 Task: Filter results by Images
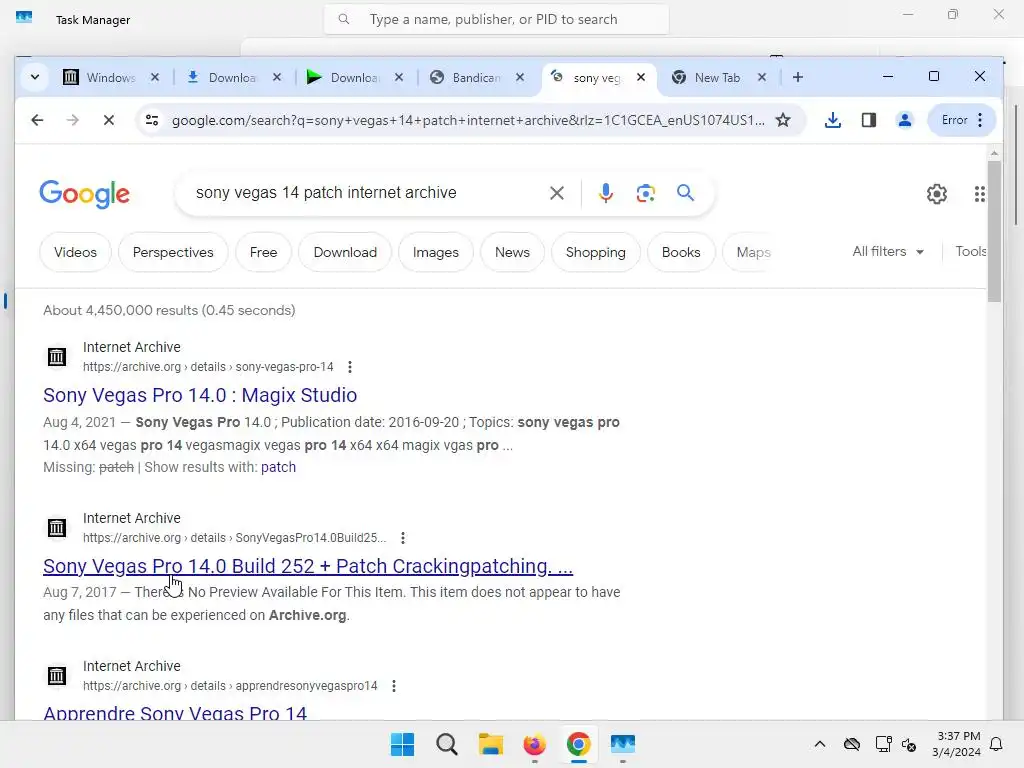click(x=436, y=252)
